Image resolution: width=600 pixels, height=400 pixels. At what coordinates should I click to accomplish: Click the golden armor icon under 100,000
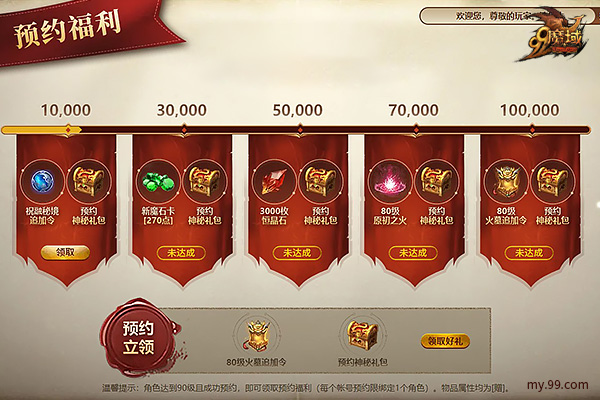tap(506, 181)
